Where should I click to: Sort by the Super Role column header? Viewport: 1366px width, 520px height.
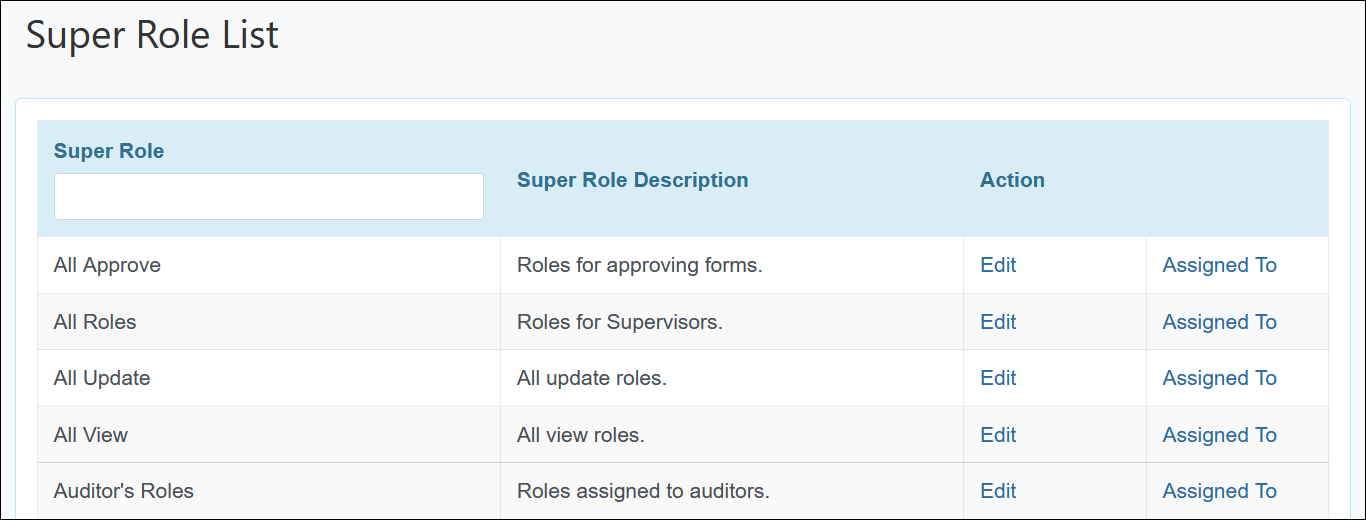[109, 151]
